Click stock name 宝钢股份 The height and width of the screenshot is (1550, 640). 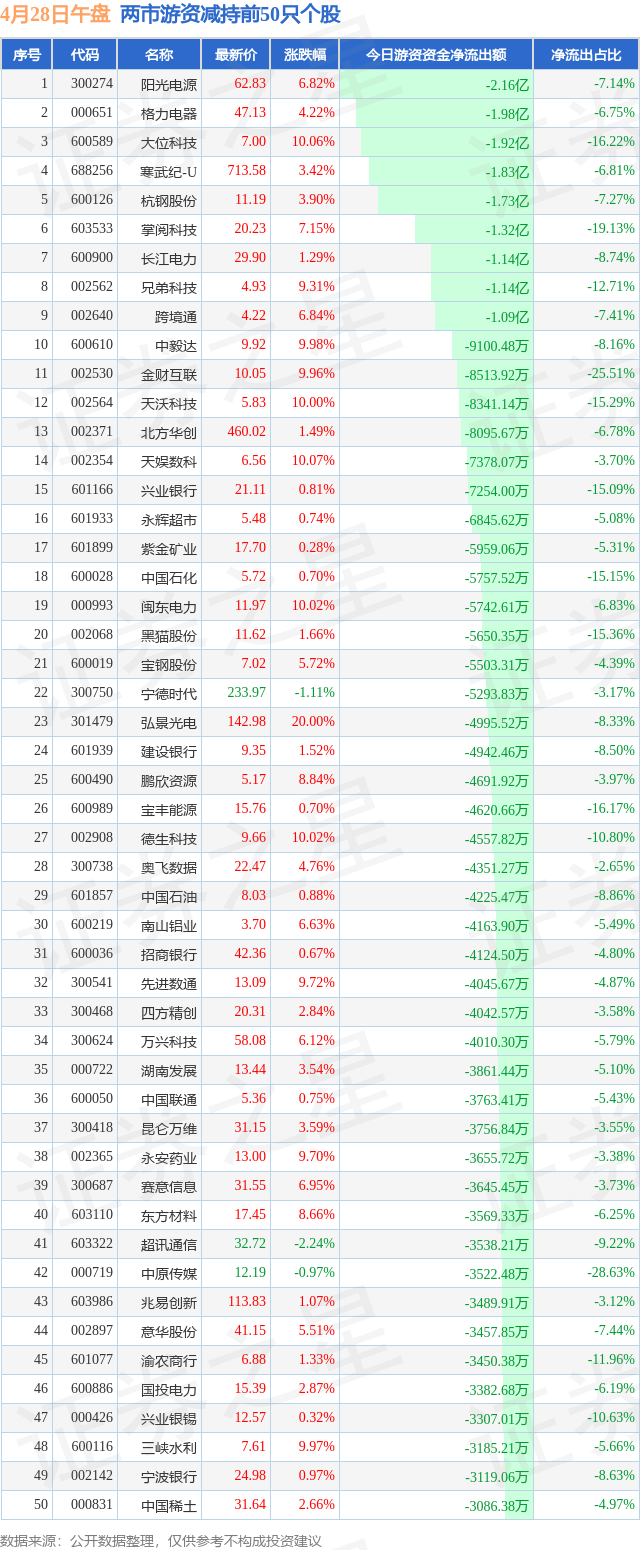169,664
